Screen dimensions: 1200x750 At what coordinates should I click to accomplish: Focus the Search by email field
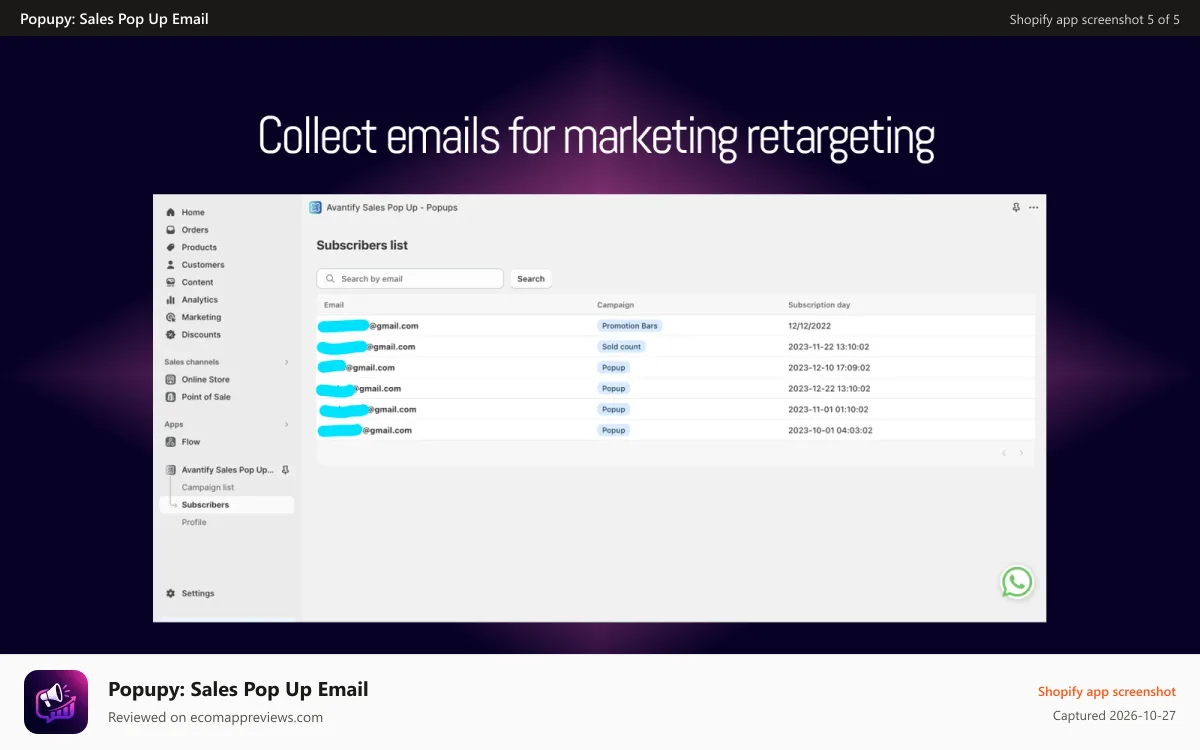410,279
